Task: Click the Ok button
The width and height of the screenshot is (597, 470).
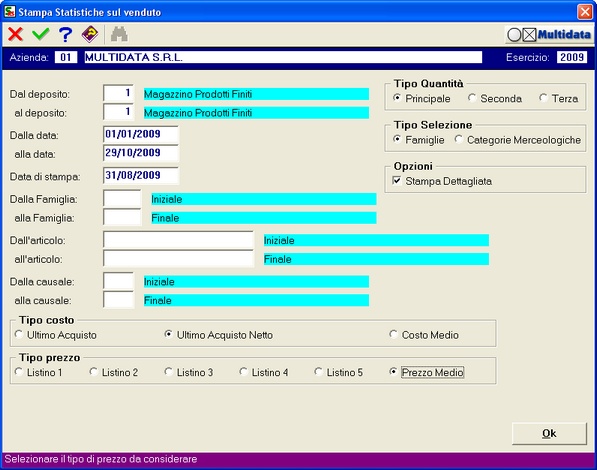Action: (x=549, y=433)
